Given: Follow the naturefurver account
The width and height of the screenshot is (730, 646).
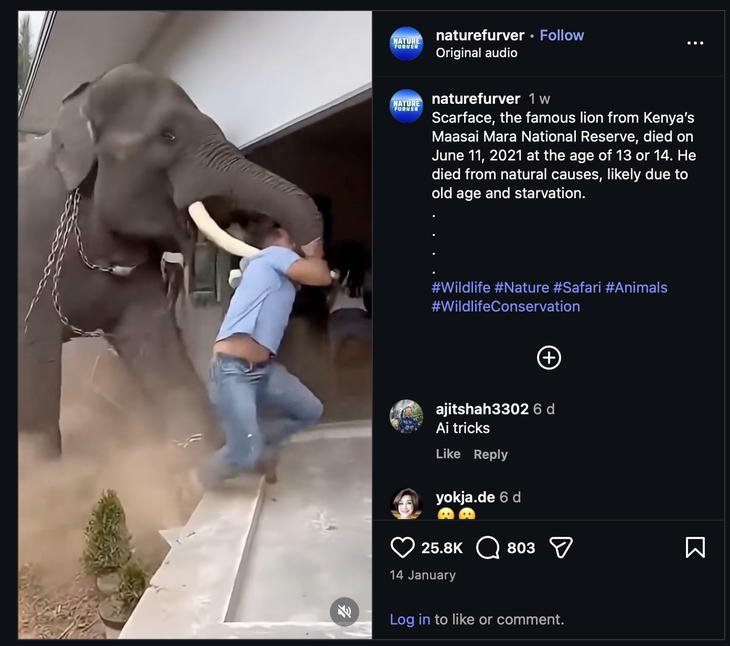Looking at the screenshot, I should pyautogui.click(x=561, y=35).
